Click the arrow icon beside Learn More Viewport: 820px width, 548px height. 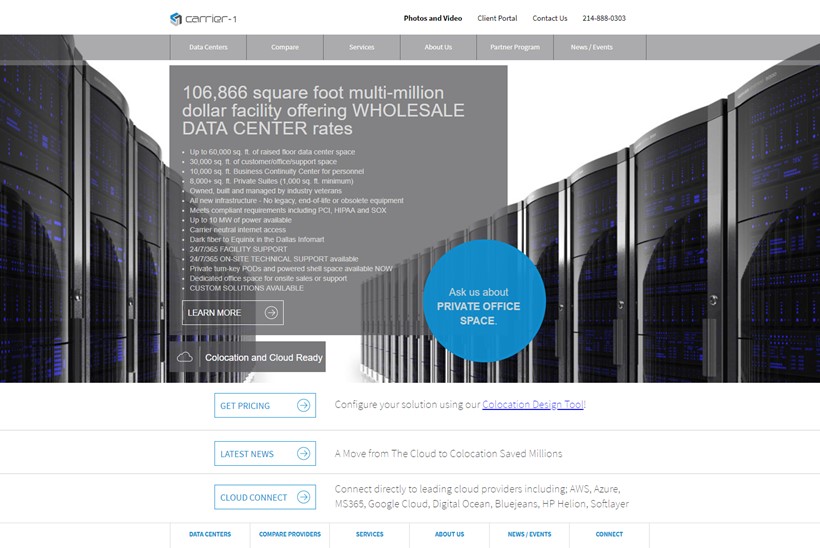tap(271, 313)
